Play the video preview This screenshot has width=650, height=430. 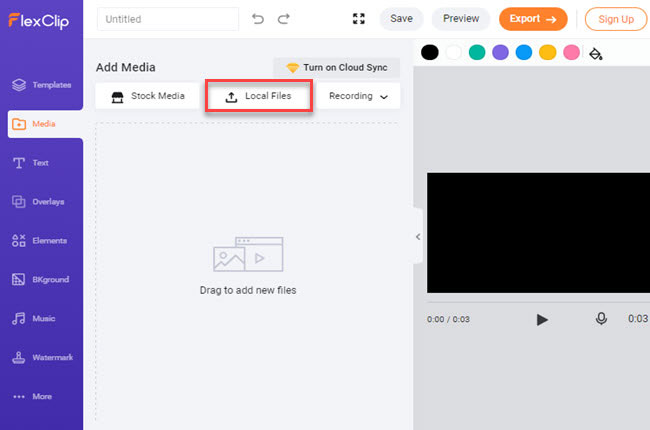(x=542, y=319)
